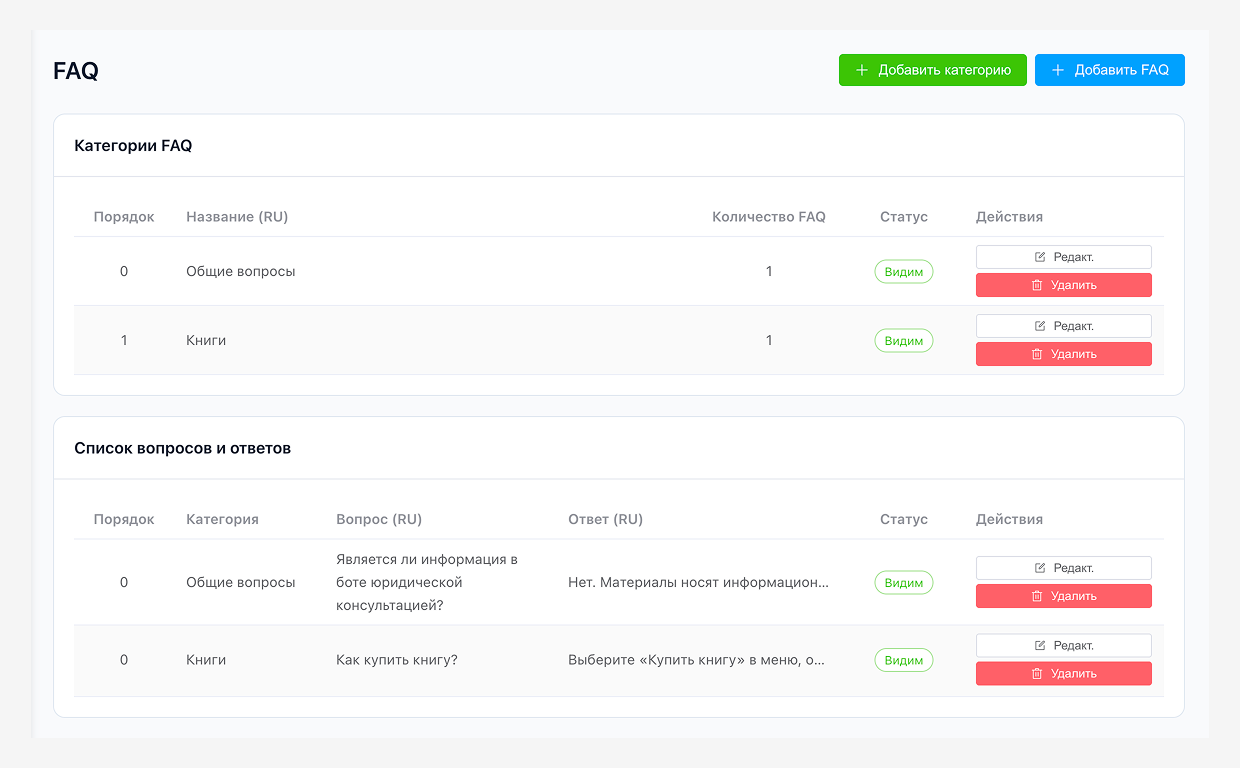Click the Название (RU) column header
The height and width of the screenshot is (768, 1240).
pos(237,217)
